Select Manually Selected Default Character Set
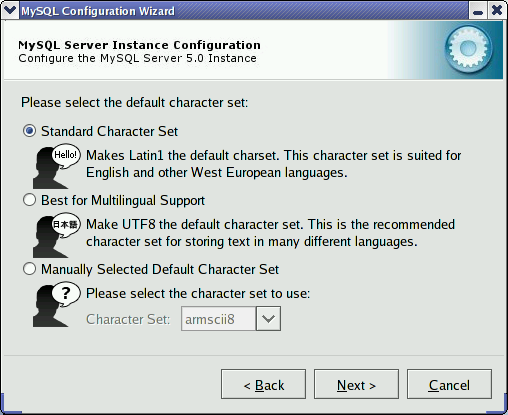 [x=29, y=269]
